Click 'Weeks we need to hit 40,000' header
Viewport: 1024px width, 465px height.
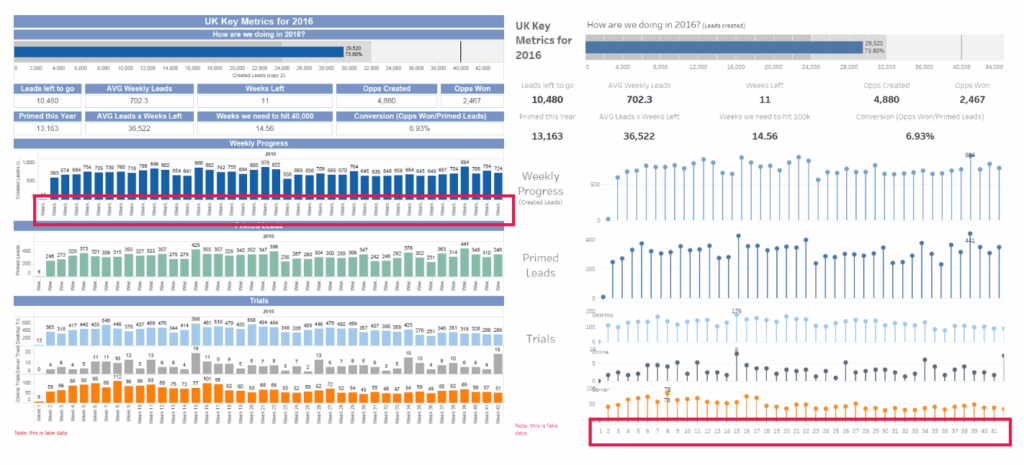265,116
